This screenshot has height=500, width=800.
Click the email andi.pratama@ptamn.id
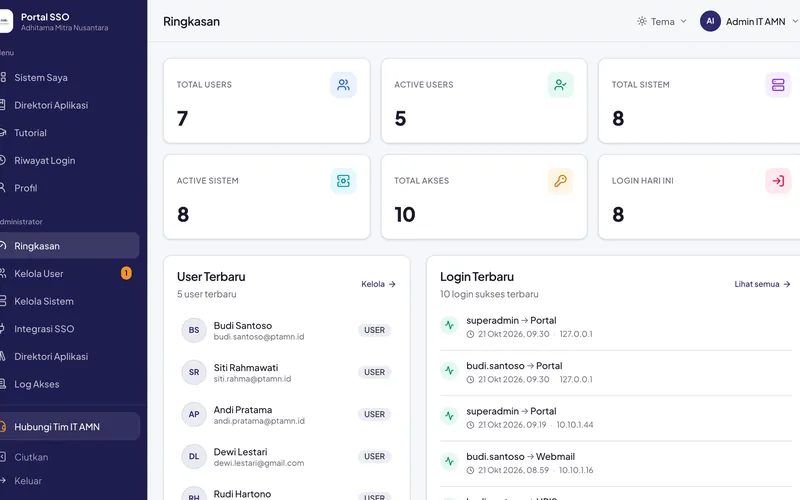(x=259, y=421)
